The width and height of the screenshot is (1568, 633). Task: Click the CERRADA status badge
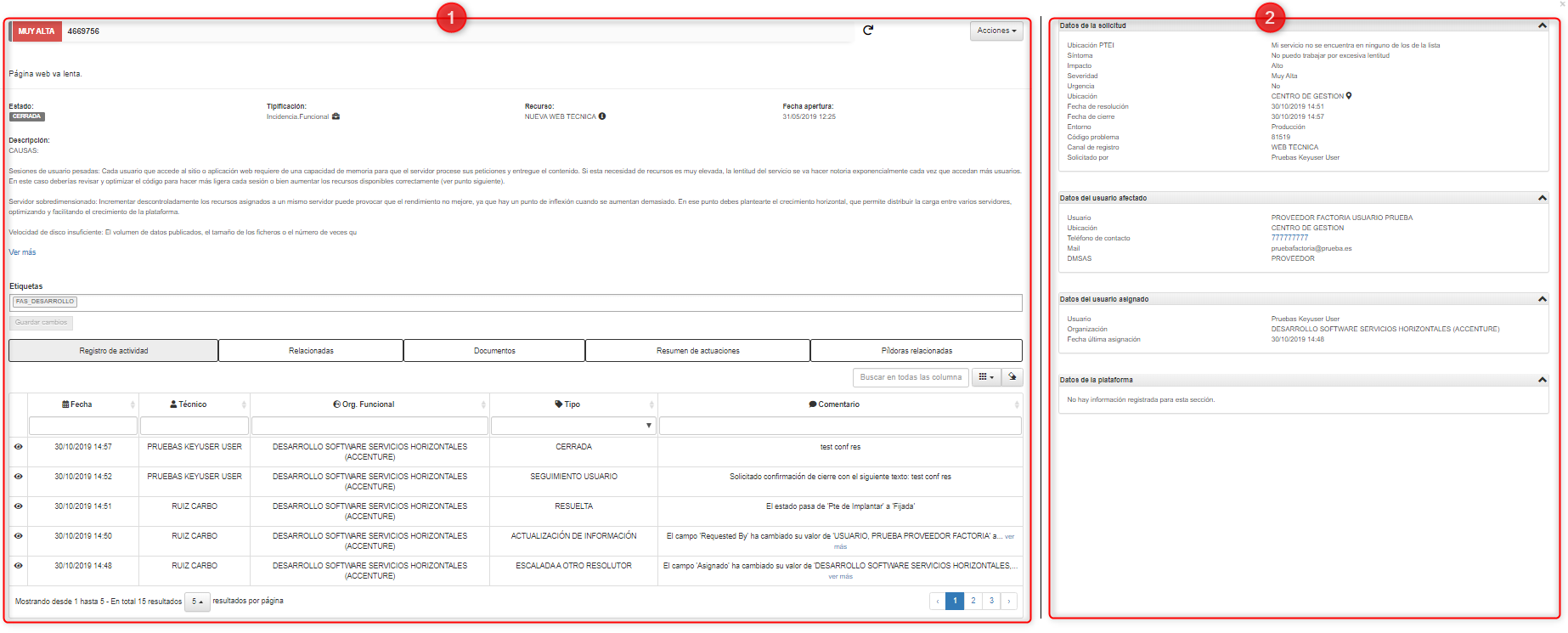(26, 116)
